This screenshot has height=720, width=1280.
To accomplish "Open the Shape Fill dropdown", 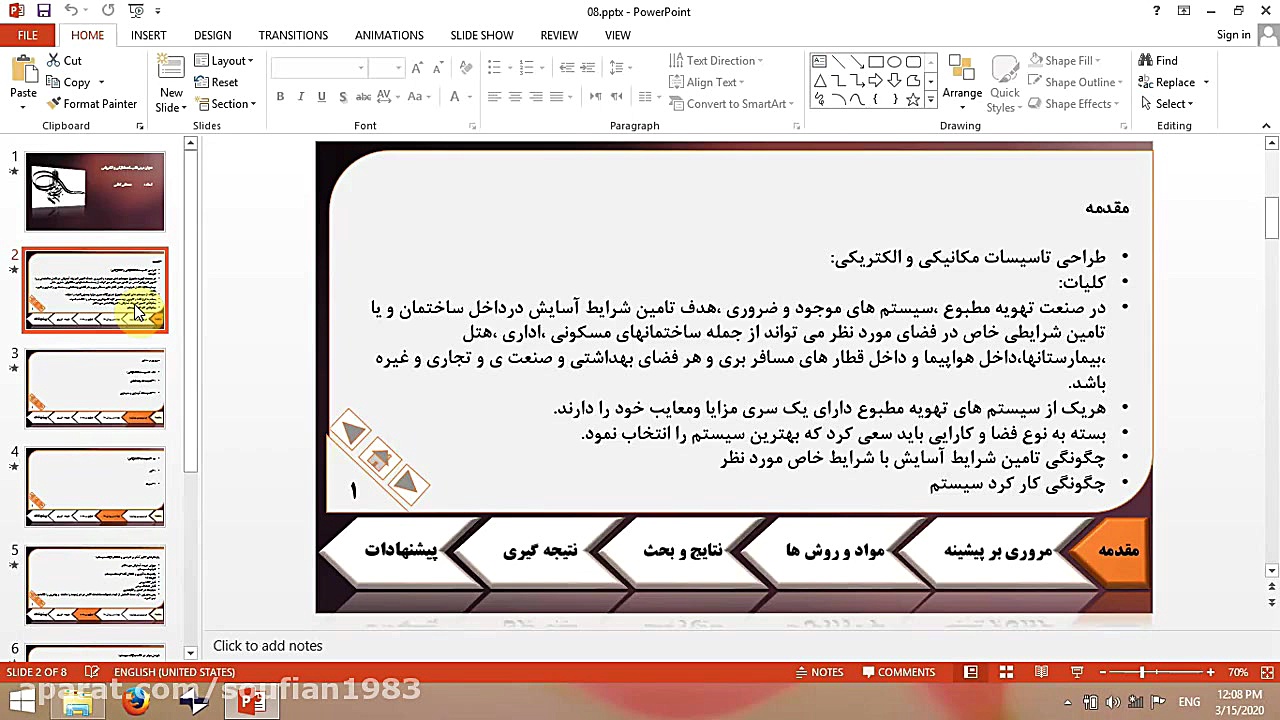I will tap(1065, 61).
